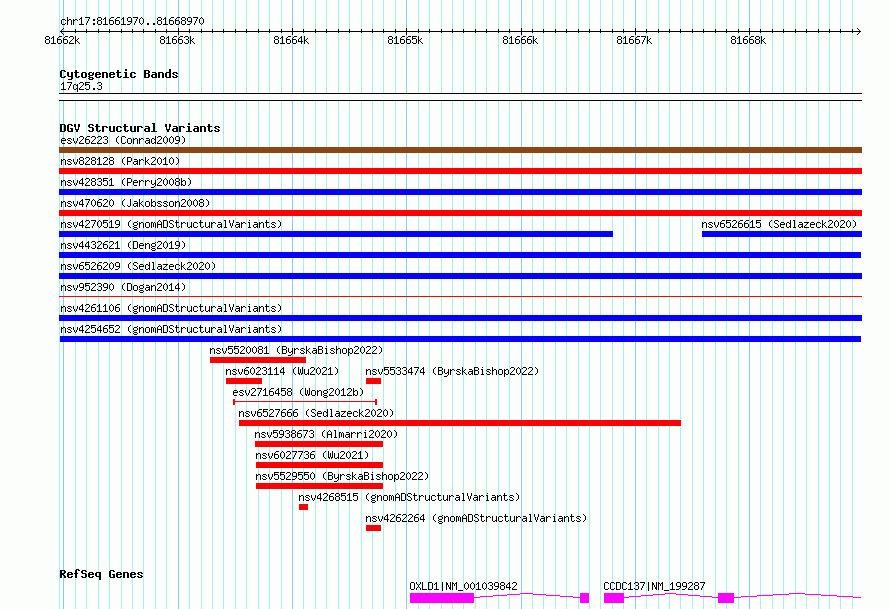The width and height of the screenshot is (890, 609).
Task: Click the 81664k ruler tick label
Action: [x=291, y=41]
